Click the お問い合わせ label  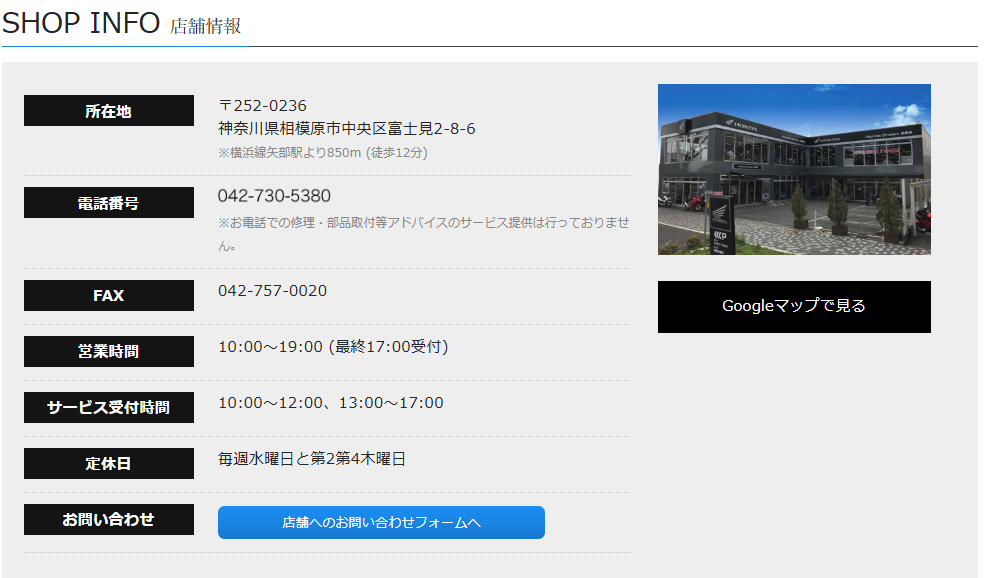pyautogui.click(x=108, y=519)
